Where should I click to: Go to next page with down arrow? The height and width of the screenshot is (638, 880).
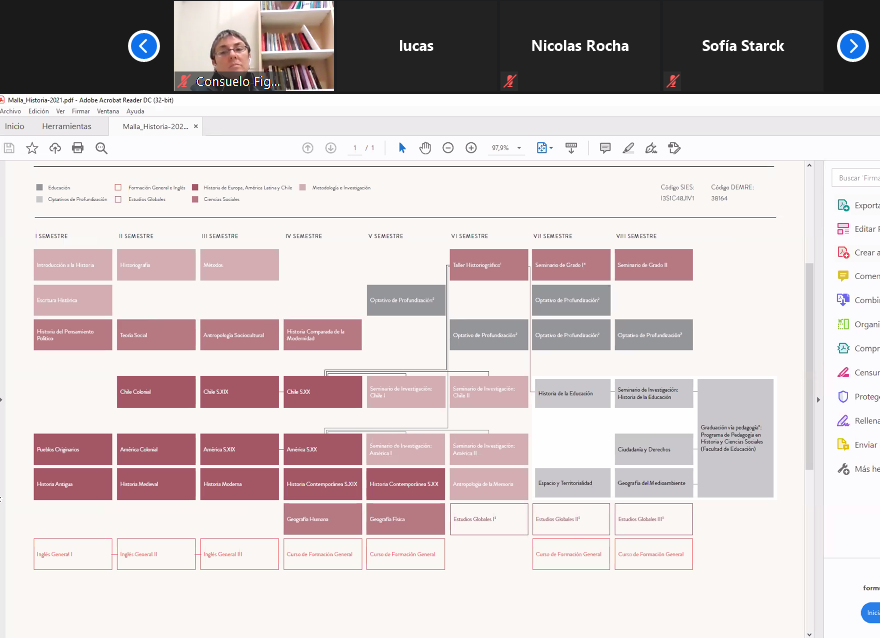point(331,148)
